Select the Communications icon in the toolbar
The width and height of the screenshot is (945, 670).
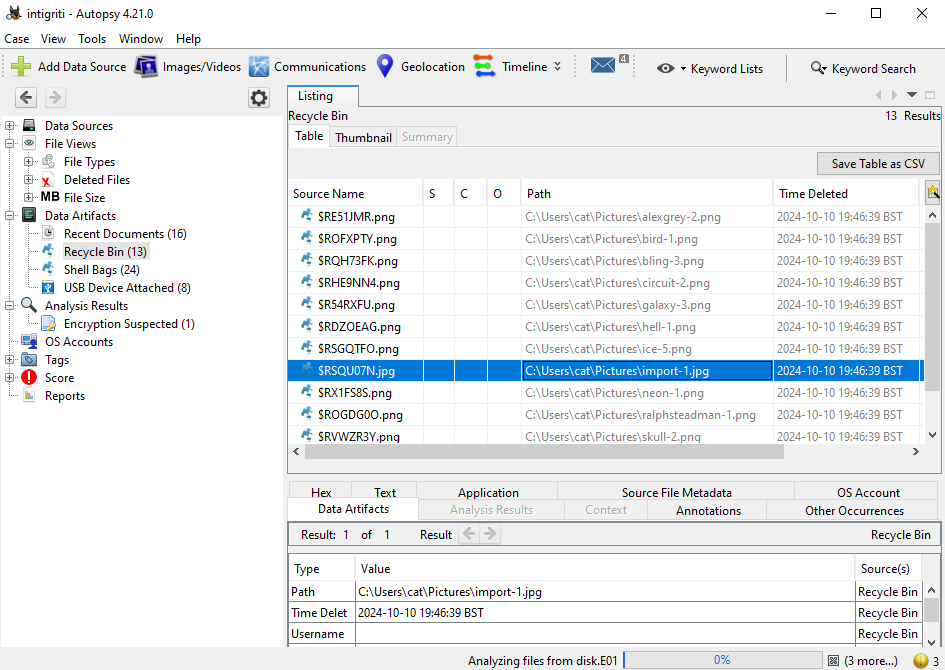[259, 66]
